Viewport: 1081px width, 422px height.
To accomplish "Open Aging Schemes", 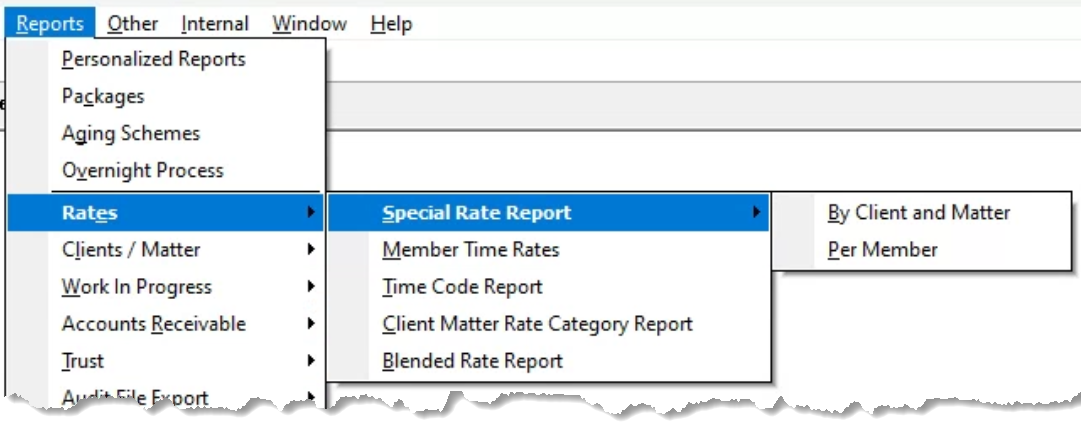I will pos(165,133).
